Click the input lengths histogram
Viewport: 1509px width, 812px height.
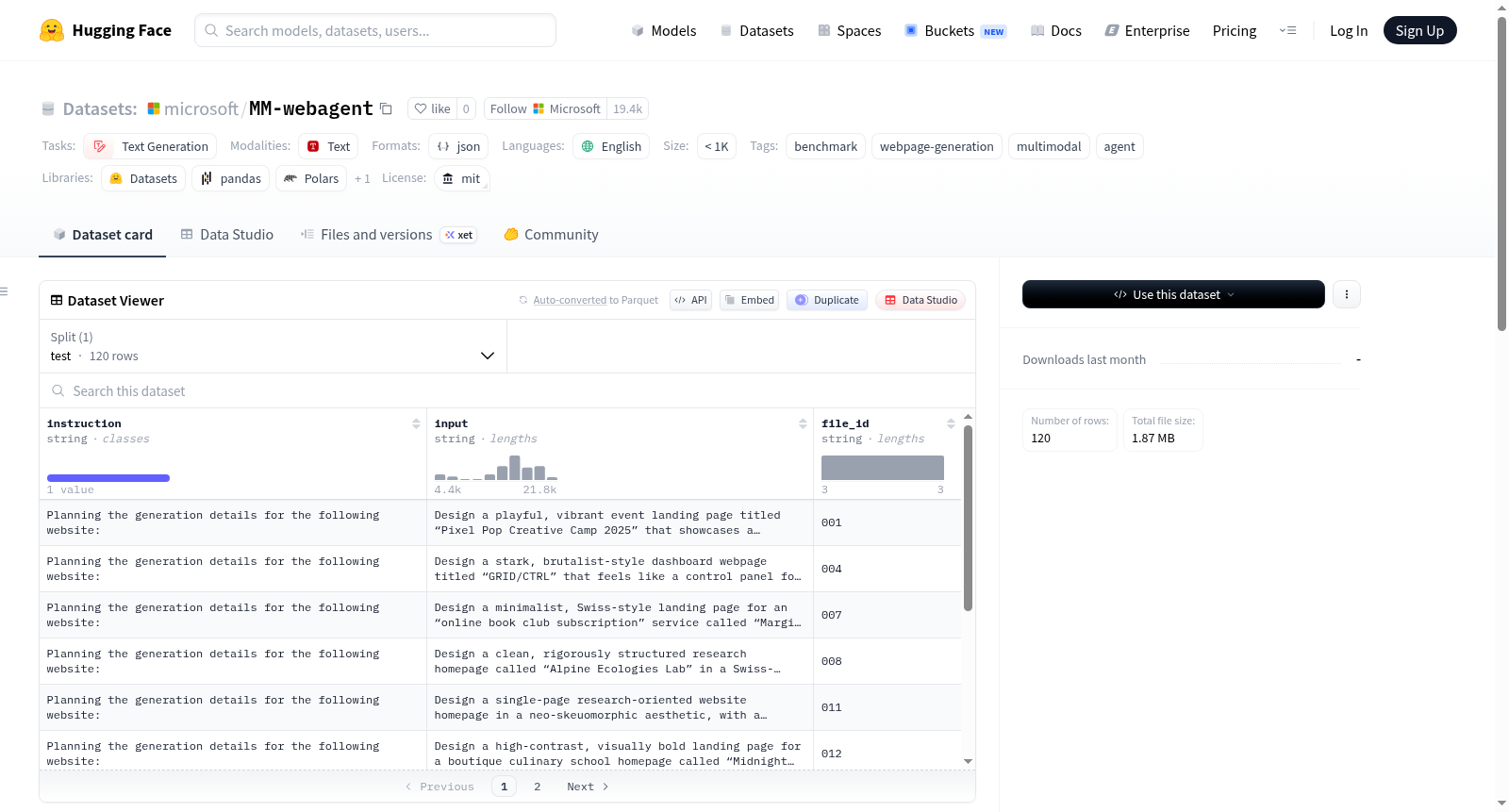coord(495,468)
